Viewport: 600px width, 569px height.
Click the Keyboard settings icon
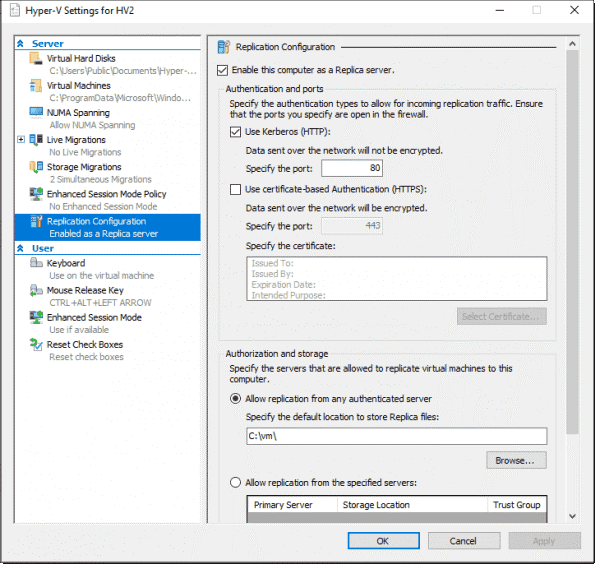pos(36,263)
